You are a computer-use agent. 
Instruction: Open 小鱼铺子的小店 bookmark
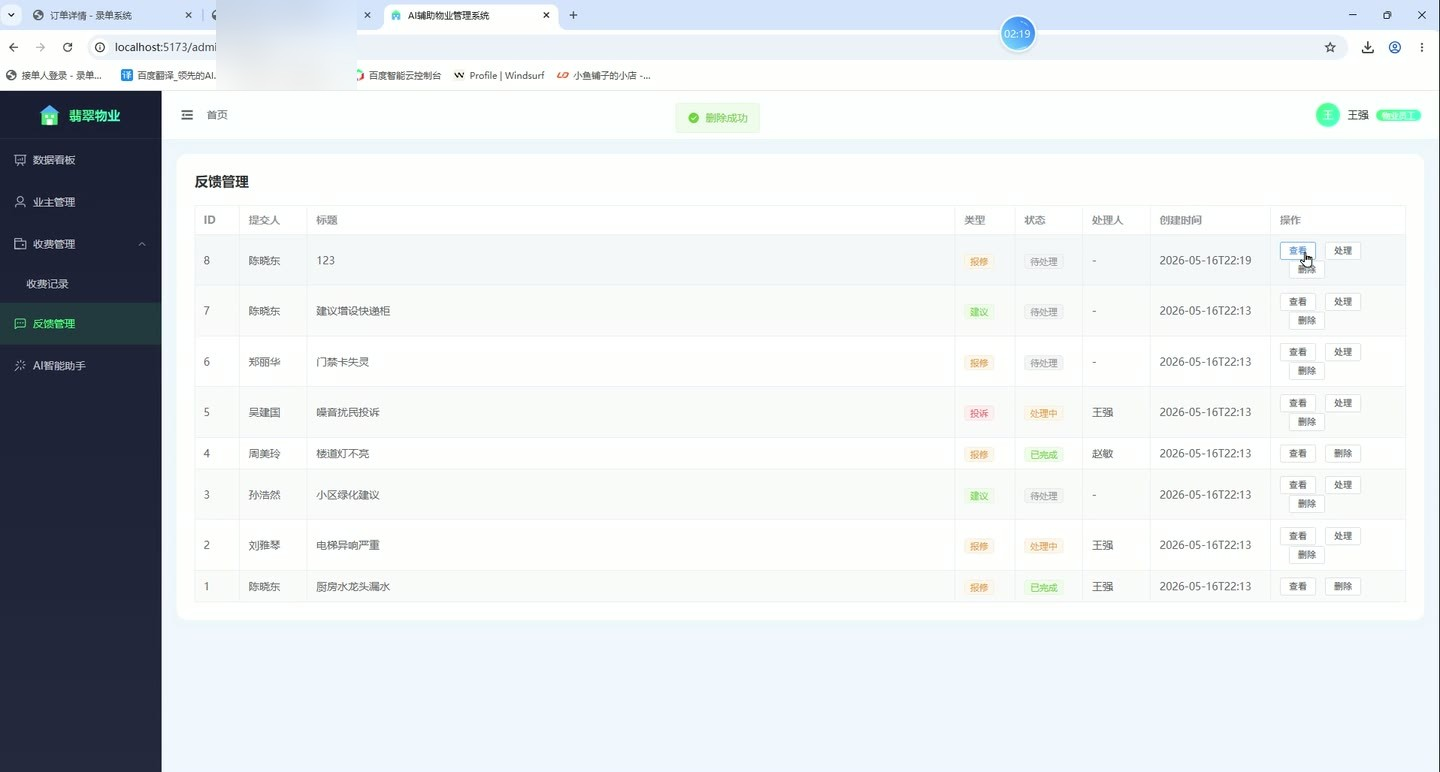pos(604,75)
